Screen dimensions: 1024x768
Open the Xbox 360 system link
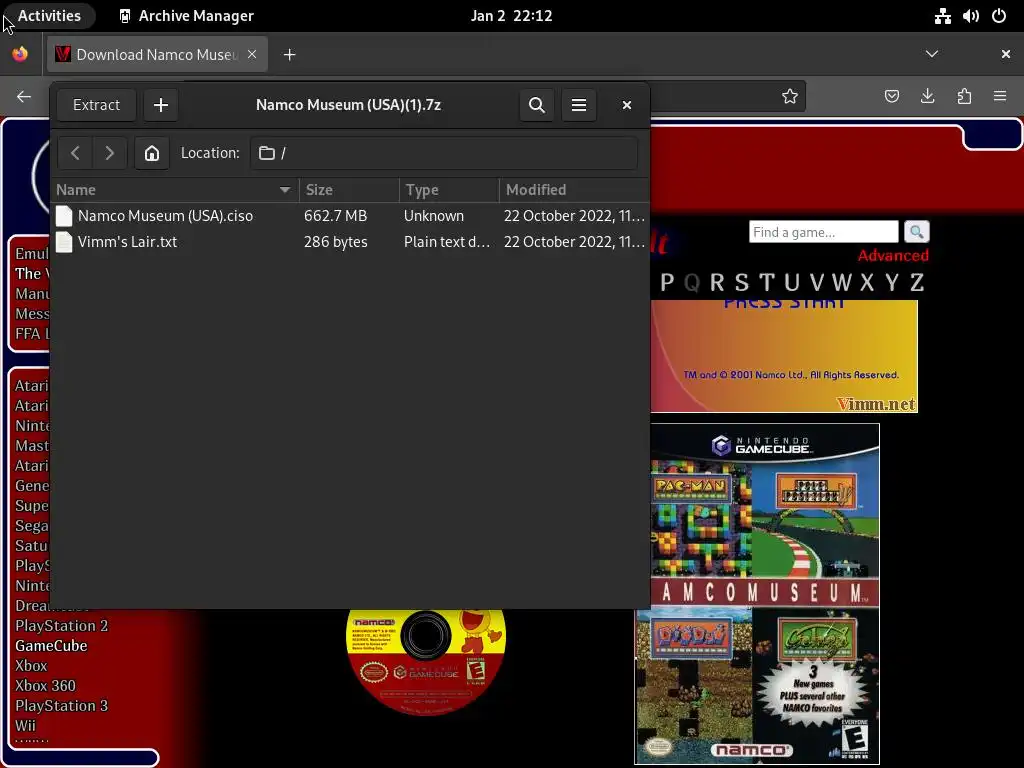45,686
